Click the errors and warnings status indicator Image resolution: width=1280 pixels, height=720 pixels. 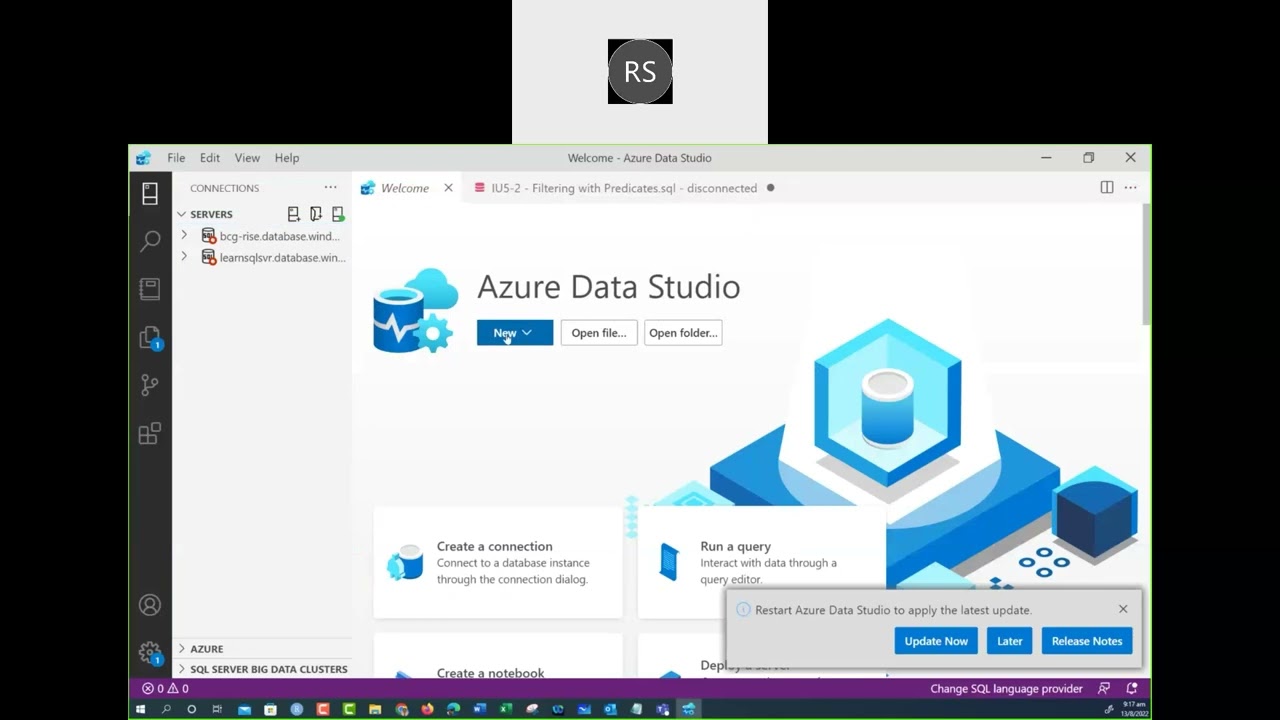pos(165,688)
